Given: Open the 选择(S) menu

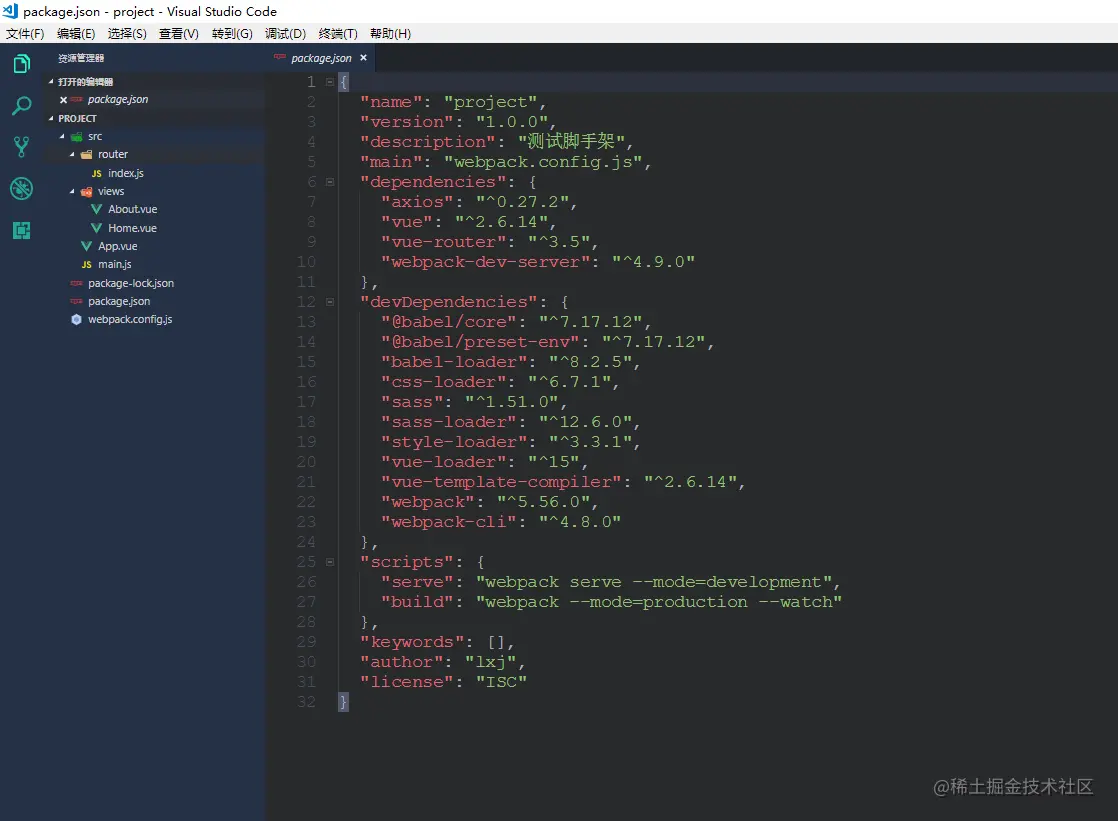Looking at the screenshot, I should [x=127, y=34].
